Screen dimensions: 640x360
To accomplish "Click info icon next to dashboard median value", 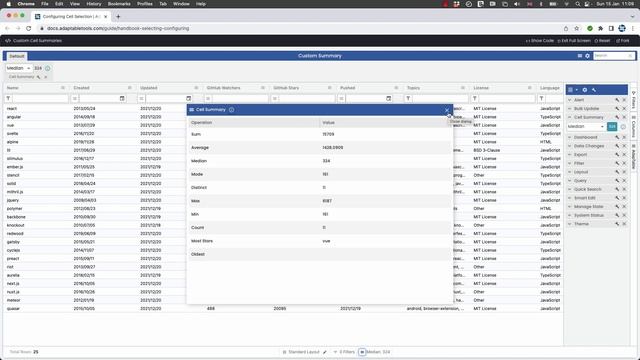I will 47,68.
